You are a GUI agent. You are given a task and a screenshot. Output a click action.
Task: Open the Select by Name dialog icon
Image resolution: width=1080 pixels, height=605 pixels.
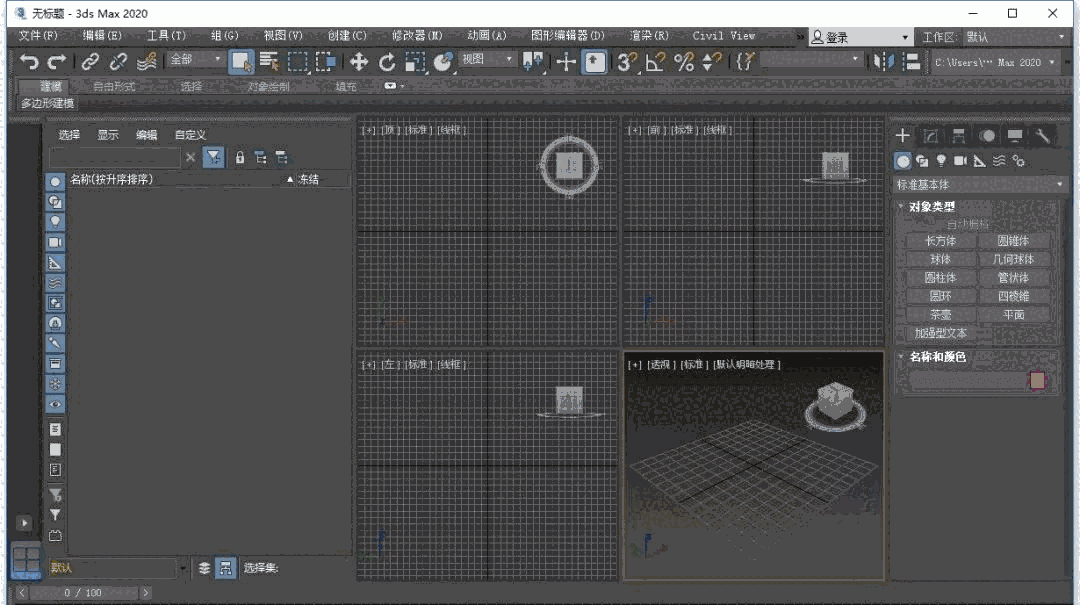point(270,62)
